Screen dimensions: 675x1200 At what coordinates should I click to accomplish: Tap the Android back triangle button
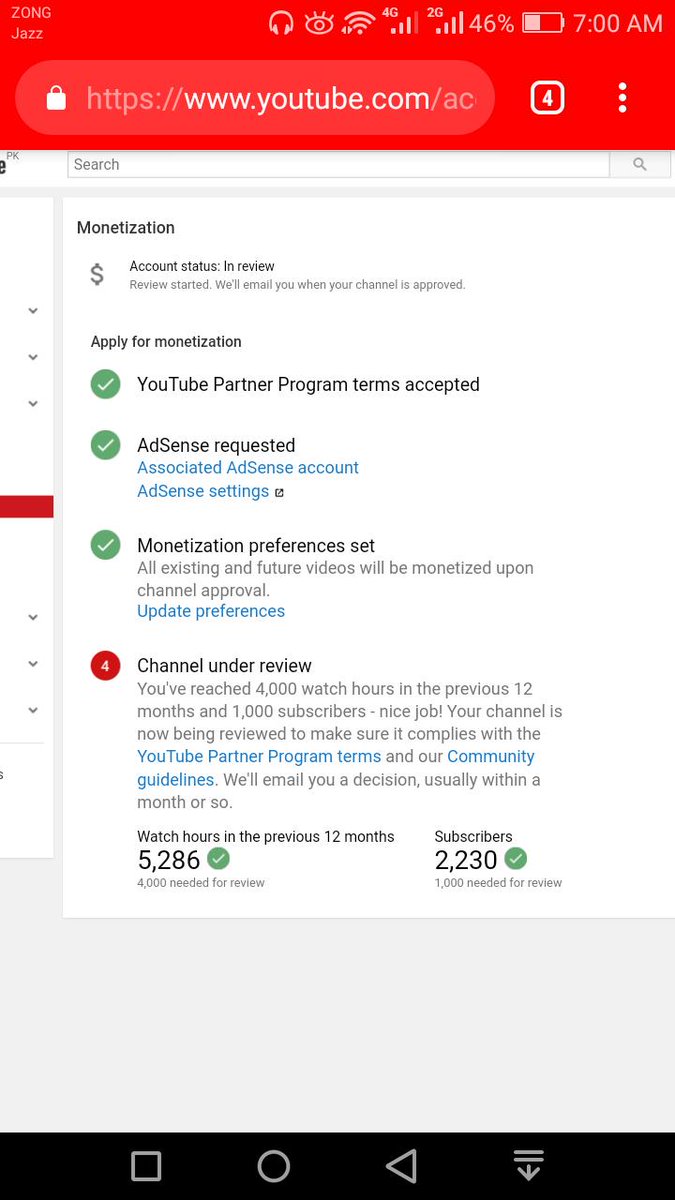[x=401, y=1166]
